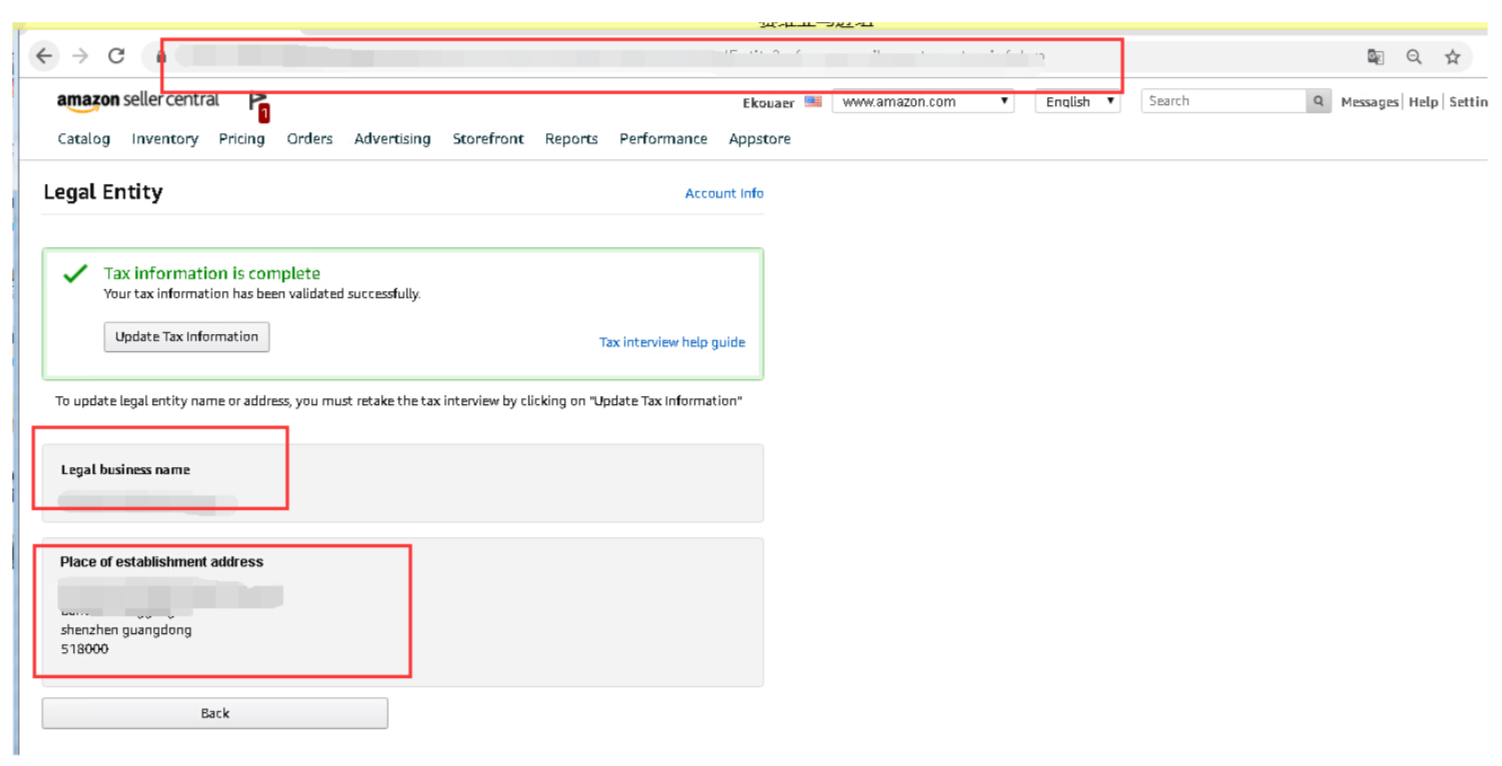Expand the English language dropdown

click(1077, 101)
